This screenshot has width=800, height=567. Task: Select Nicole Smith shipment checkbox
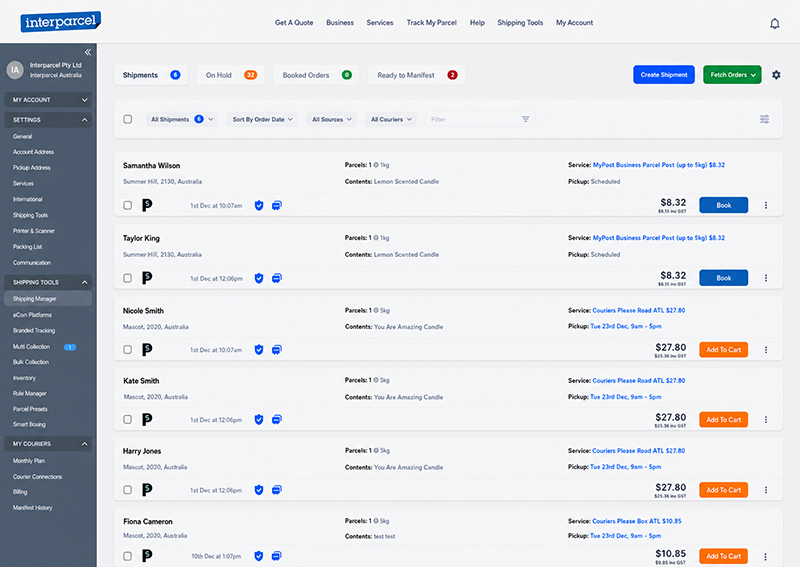128,350
